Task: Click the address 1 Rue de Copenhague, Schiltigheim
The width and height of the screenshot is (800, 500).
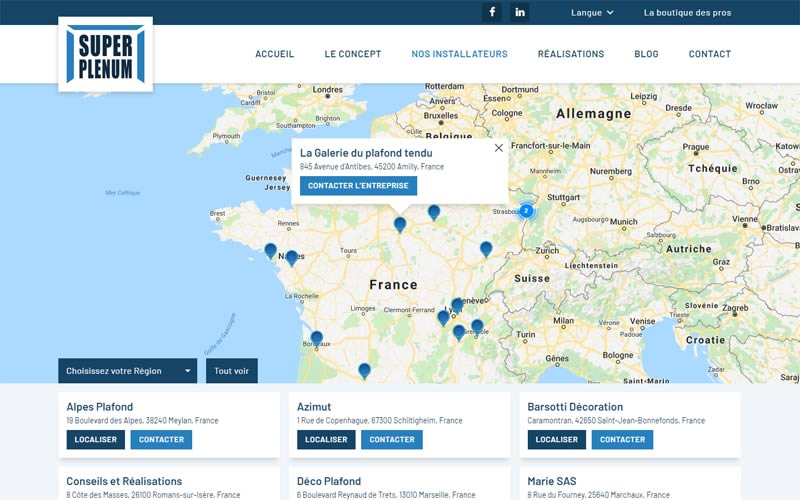Action: tap(380, 420)
